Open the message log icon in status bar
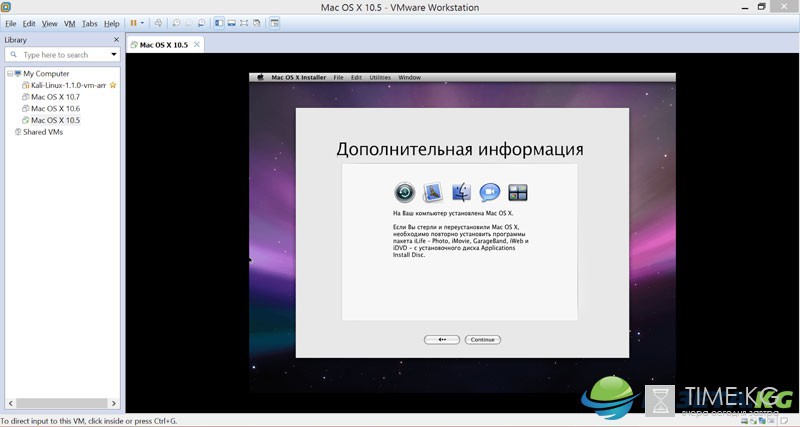The height and width of the screenshot is (427, 800). 784,421
